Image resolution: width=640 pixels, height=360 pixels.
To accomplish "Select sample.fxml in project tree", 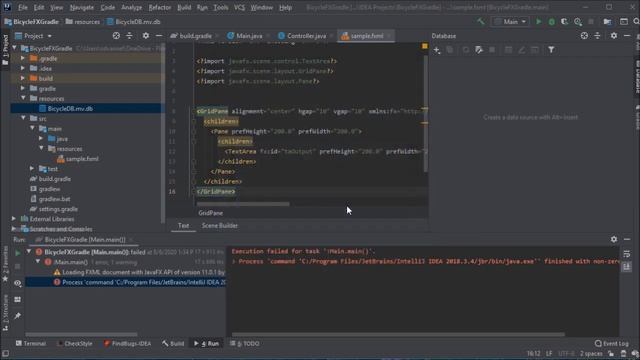I will [x=78, y=159].
